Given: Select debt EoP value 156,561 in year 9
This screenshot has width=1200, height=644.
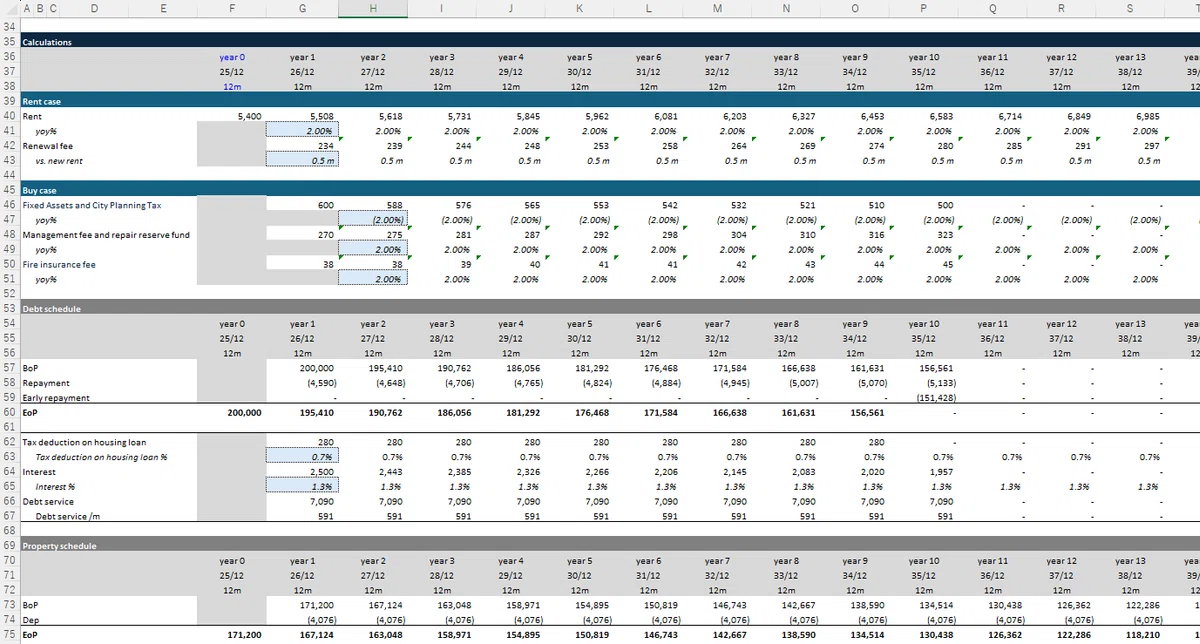Looking at the screenshot, I should (x=854, y=412).
